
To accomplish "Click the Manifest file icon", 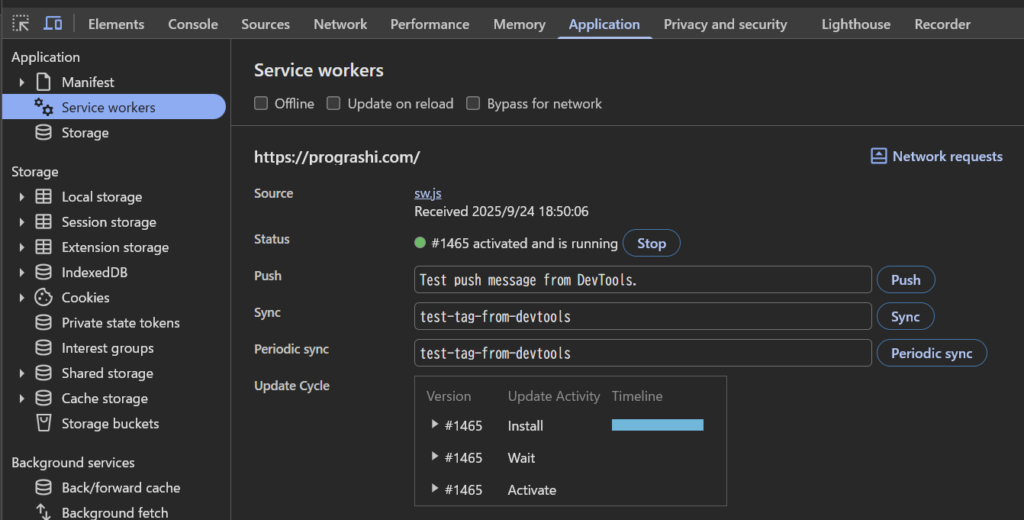I will (x=43, y=82).
